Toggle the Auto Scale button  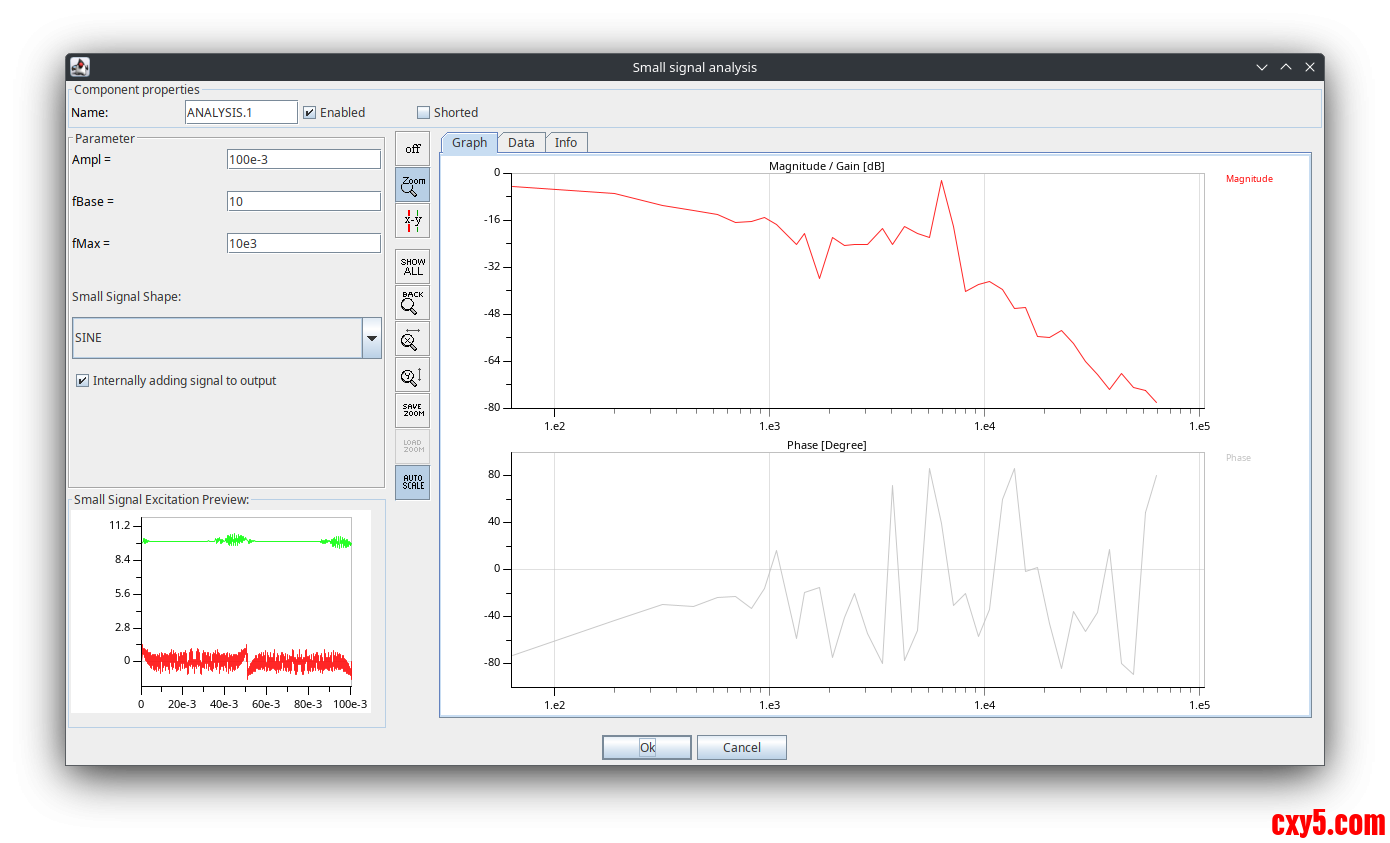412,482
